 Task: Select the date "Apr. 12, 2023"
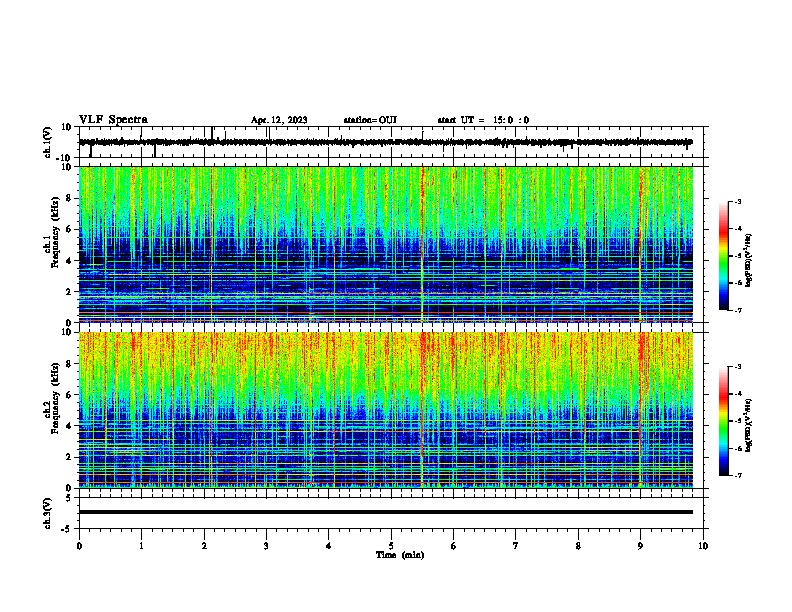279,120
